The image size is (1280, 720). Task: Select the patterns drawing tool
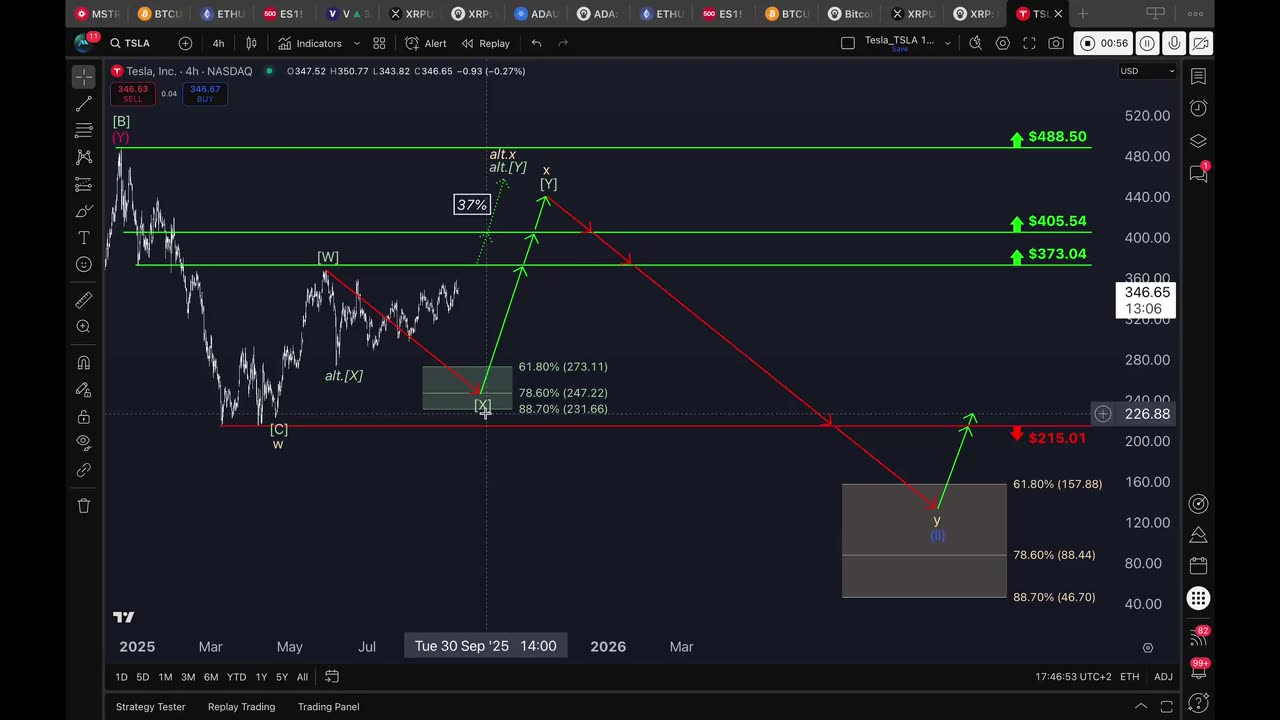click(x=84, y=157)
